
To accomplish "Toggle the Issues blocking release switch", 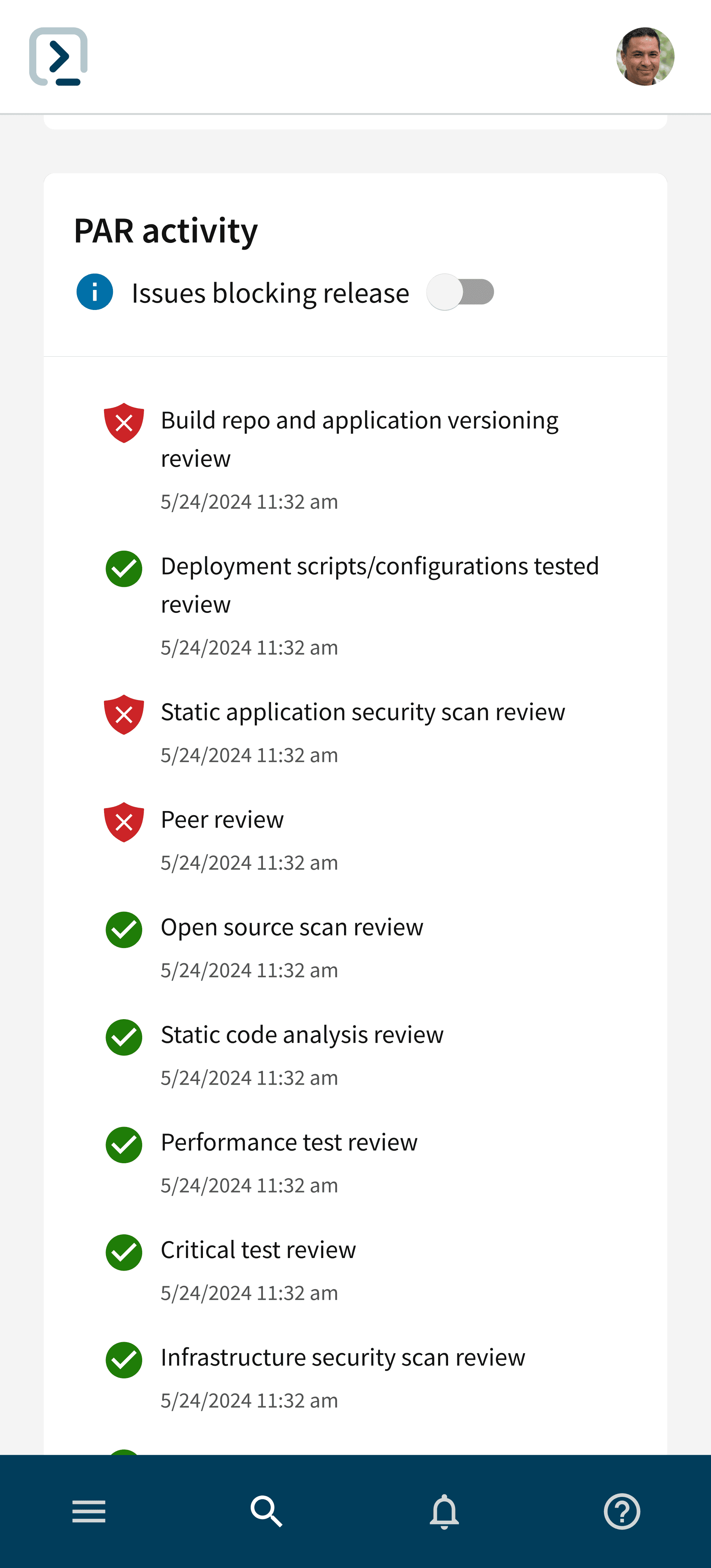I will 460,292.
